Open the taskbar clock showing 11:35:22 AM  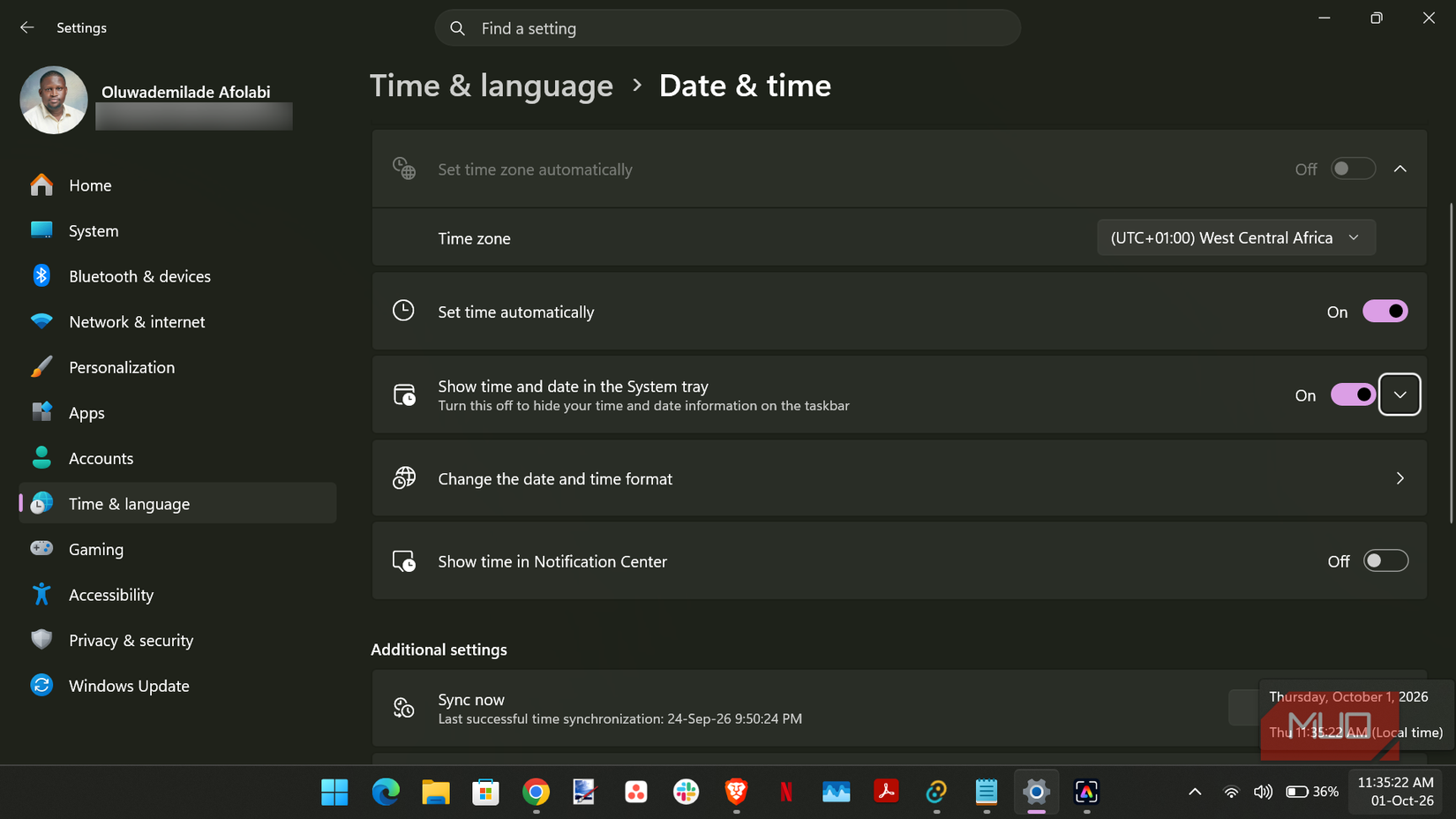click(x=1395, y=792)
